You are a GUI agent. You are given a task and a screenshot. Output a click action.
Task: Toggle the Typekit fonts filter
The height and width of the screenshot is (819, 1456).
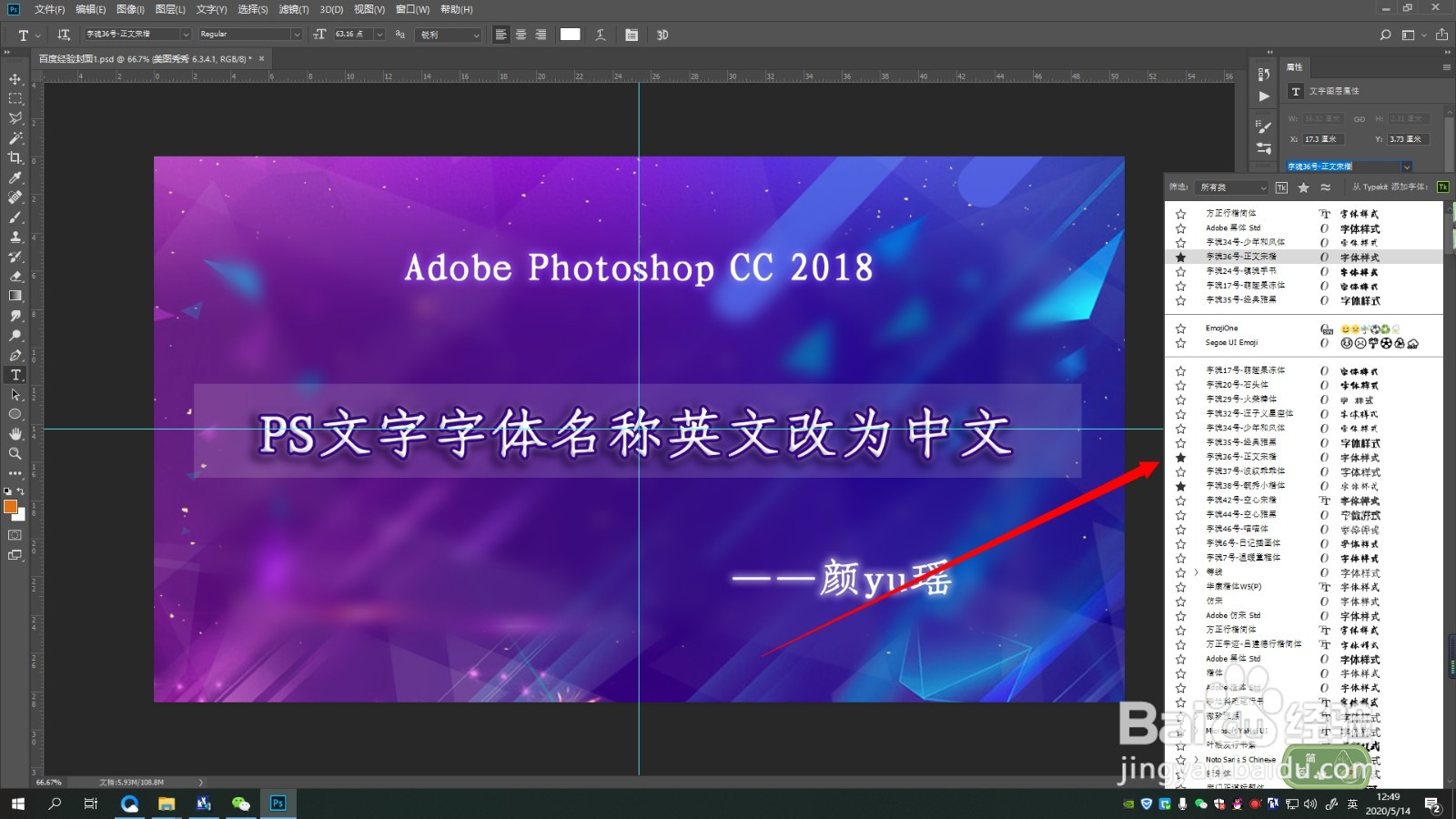click(x=1281, y=187)
